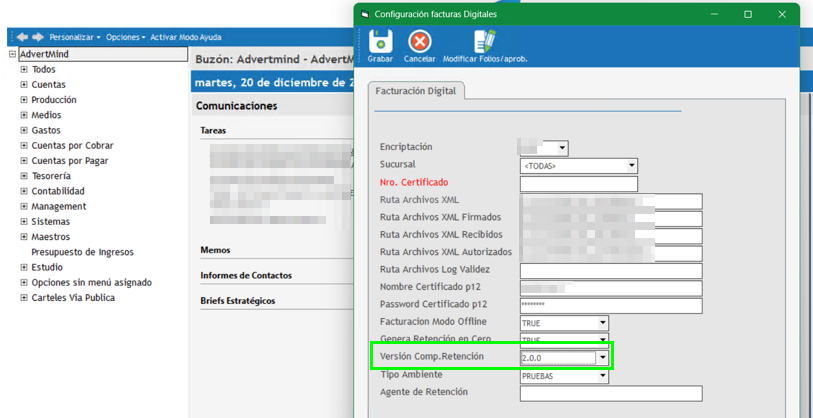Click the dialog title bar app icon
The image size is (813, 418).
click(x=365, y=14)
